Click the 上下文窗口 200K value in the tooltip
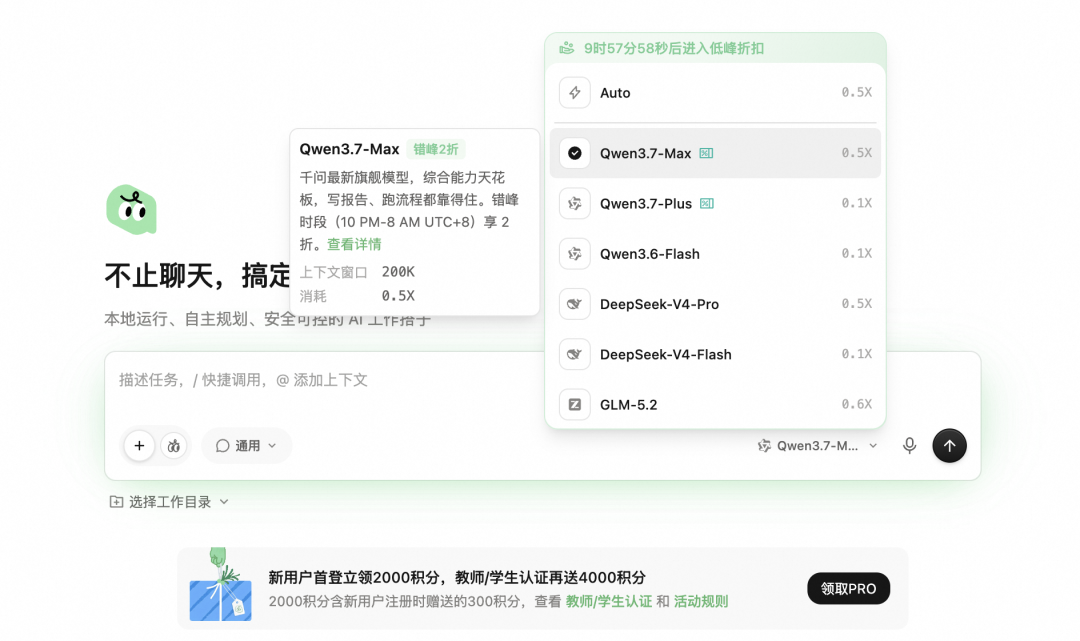 (x=398, y=272)
